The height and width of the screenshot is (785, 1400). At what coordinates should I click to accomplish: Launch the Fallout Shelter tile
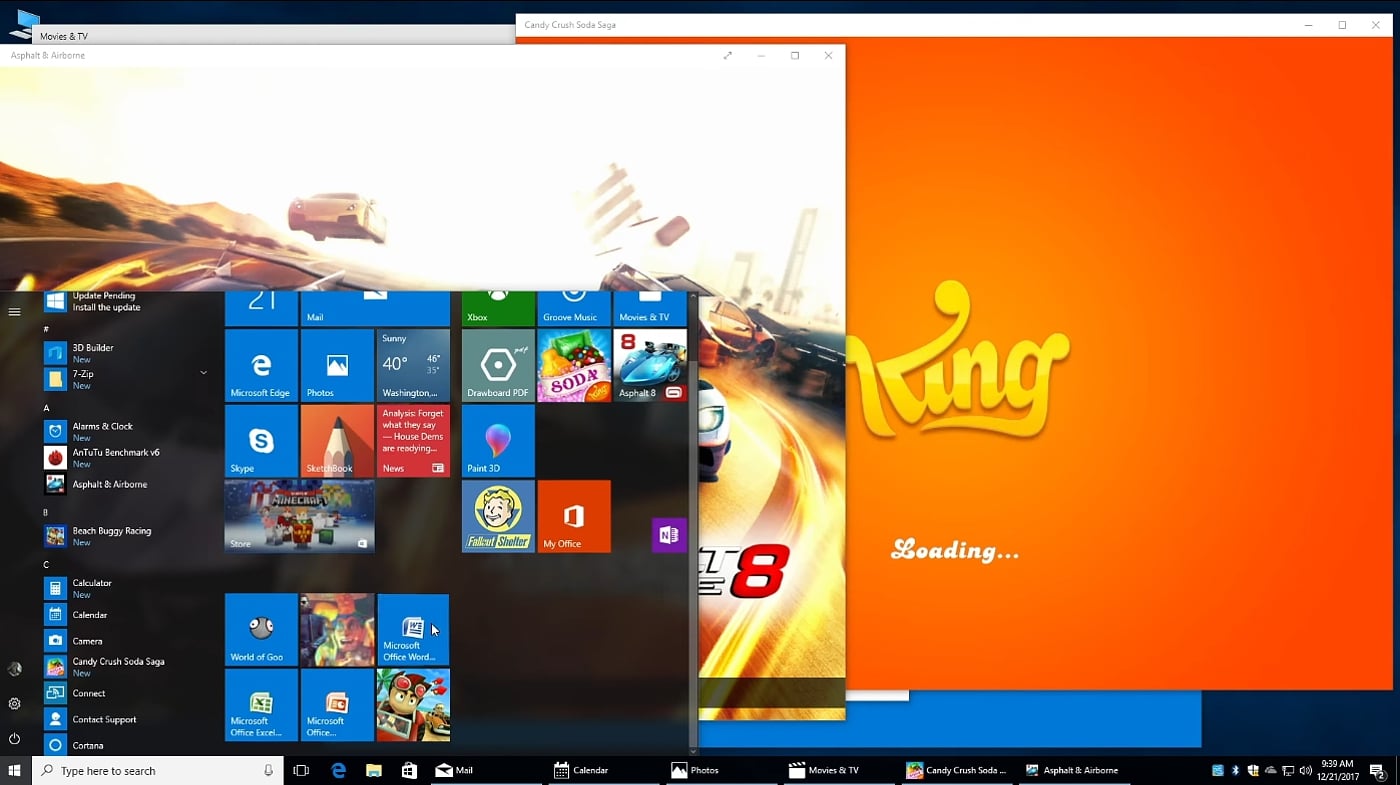498,516
